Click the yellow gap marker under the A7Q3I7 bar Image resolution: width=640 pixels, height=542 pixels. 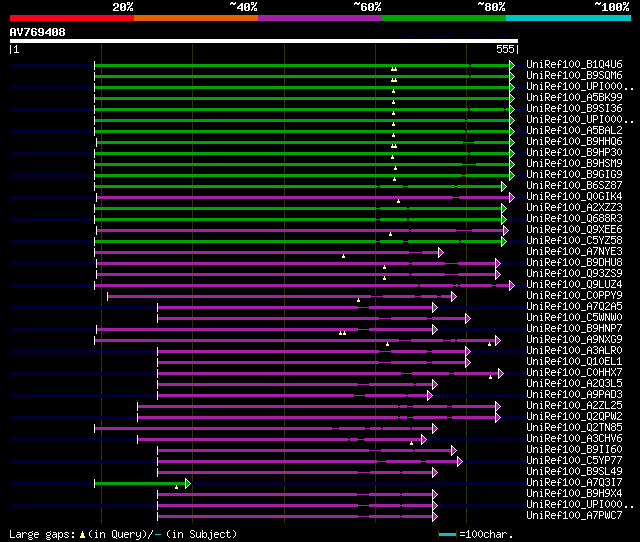[176, 487]
